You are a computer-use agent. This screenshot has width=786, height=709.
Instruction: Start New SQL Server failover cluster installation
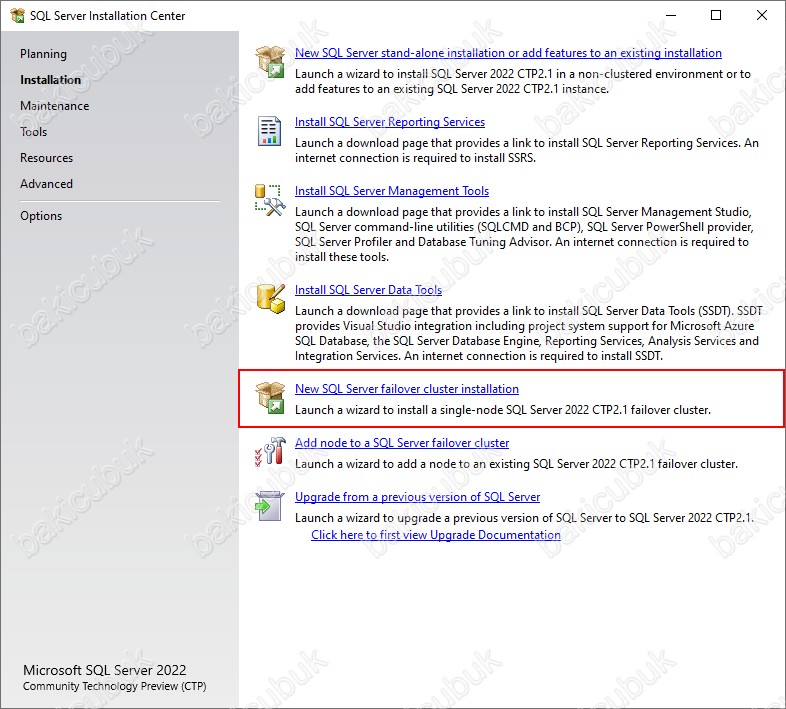pos(407,389)
